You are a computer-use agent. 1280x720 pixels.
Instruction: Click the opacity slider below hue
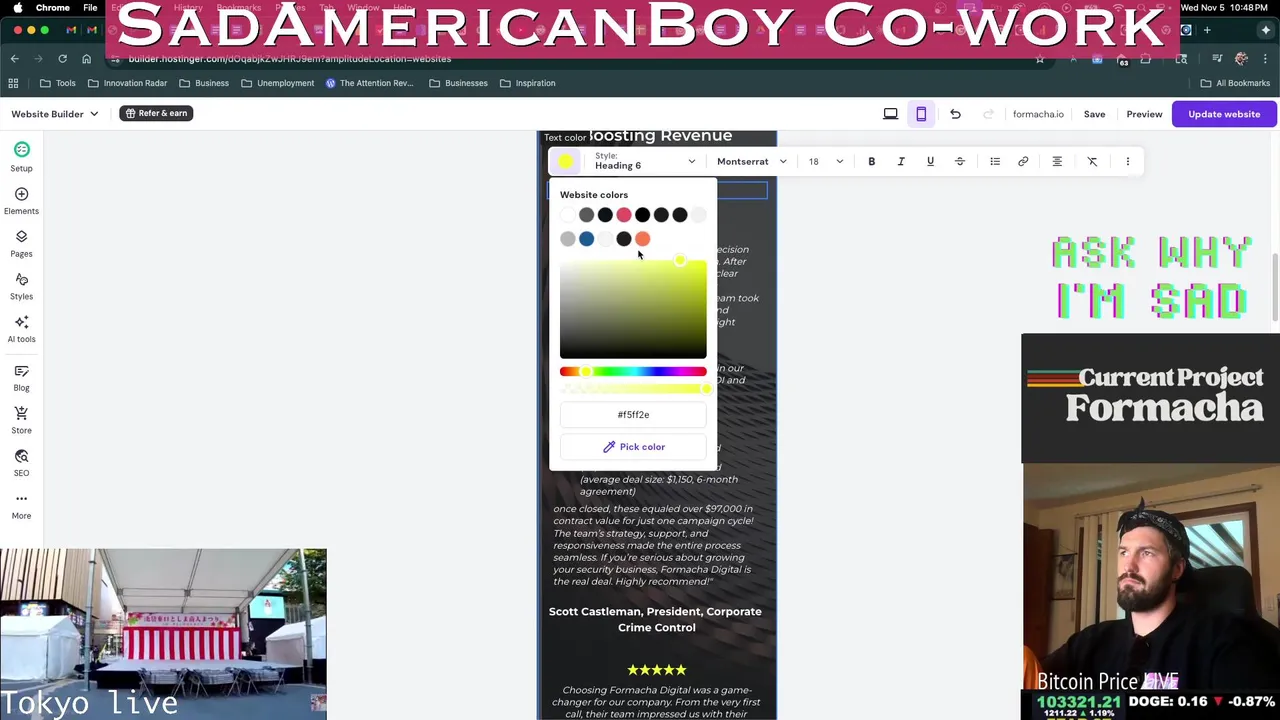pos(633,389)
